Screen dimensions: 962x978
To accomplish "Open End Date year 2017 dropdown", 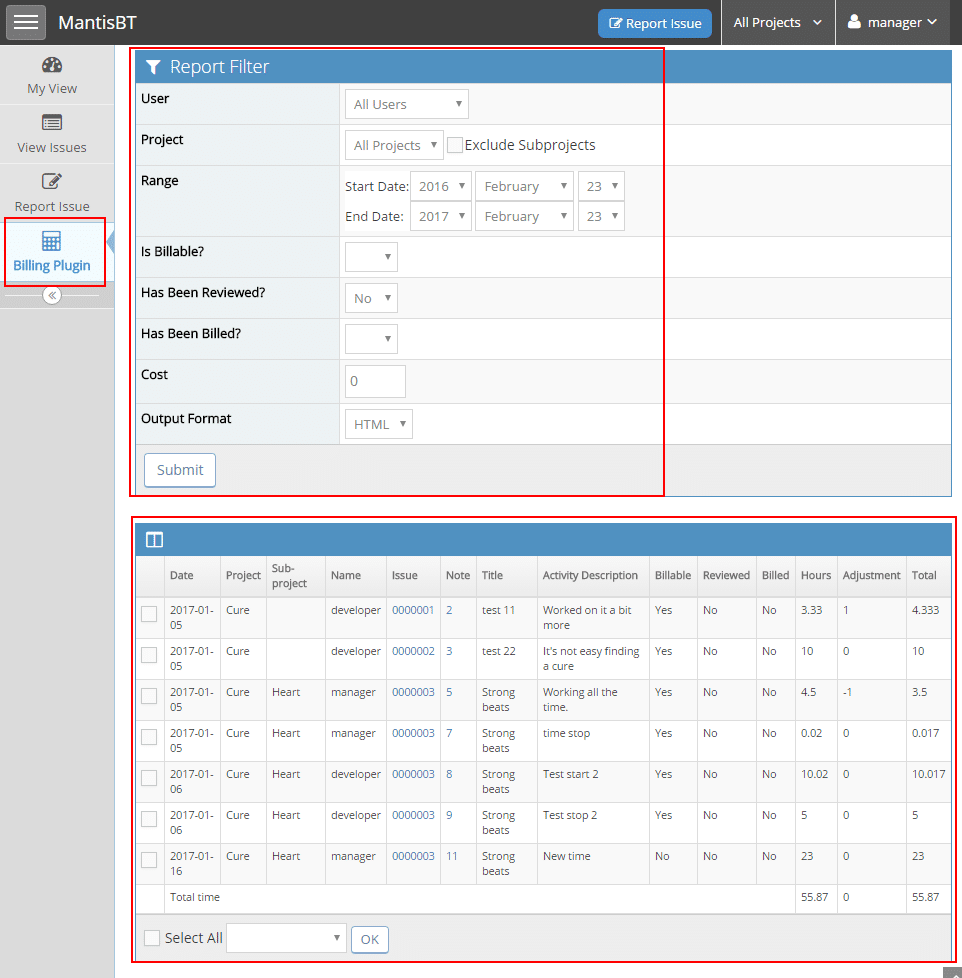I will coord(440,216).
